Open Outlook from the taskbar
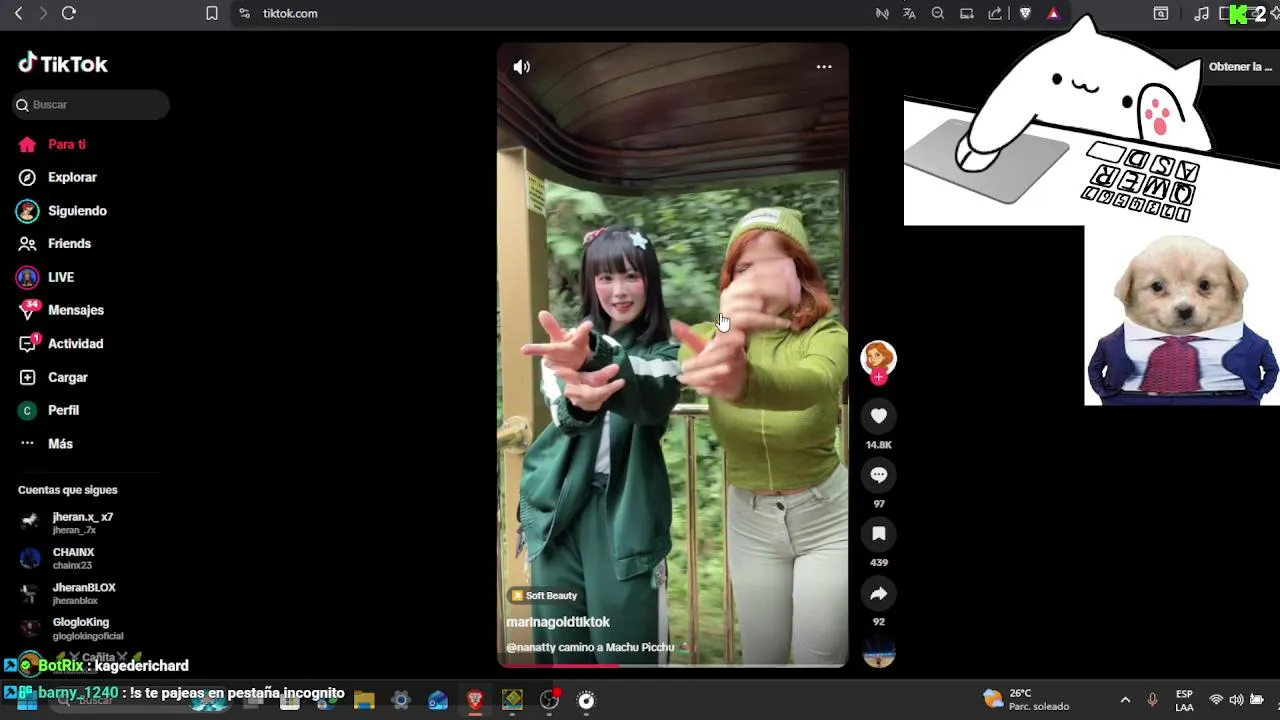 pyautogui.click(x=438, y=701)
